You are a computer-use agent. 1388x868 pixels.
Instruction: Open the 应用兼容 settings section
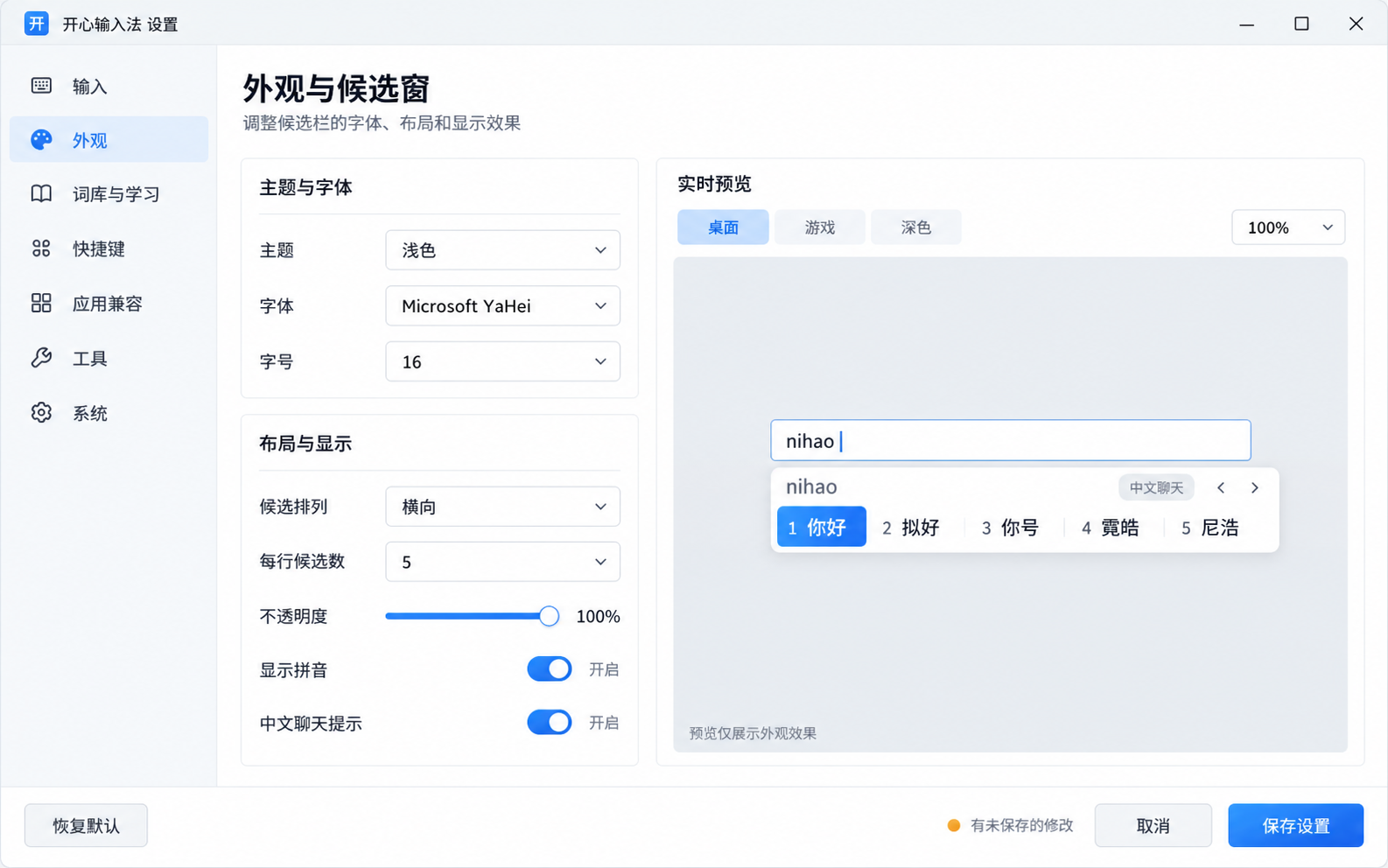tap(109, 304)
